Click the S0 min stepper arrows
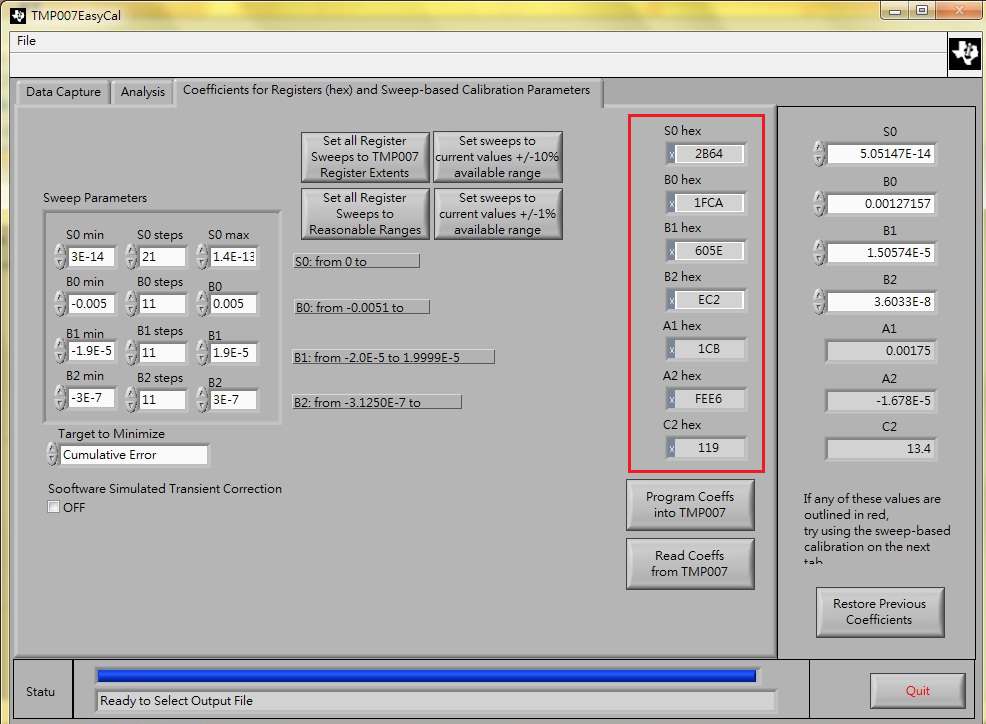 tap(60, 257)
